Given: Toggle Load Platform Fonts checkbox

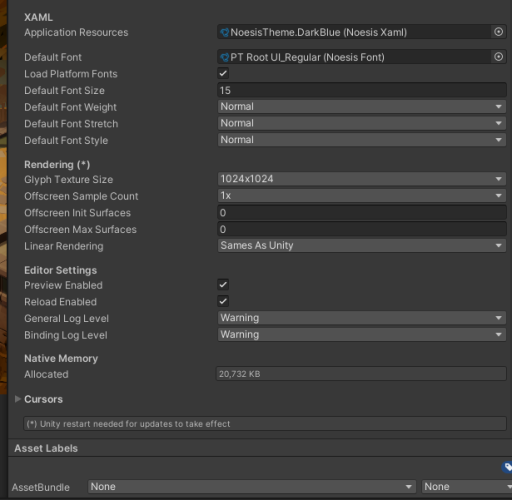Looking at the screenshot, I should pos(223,73).
